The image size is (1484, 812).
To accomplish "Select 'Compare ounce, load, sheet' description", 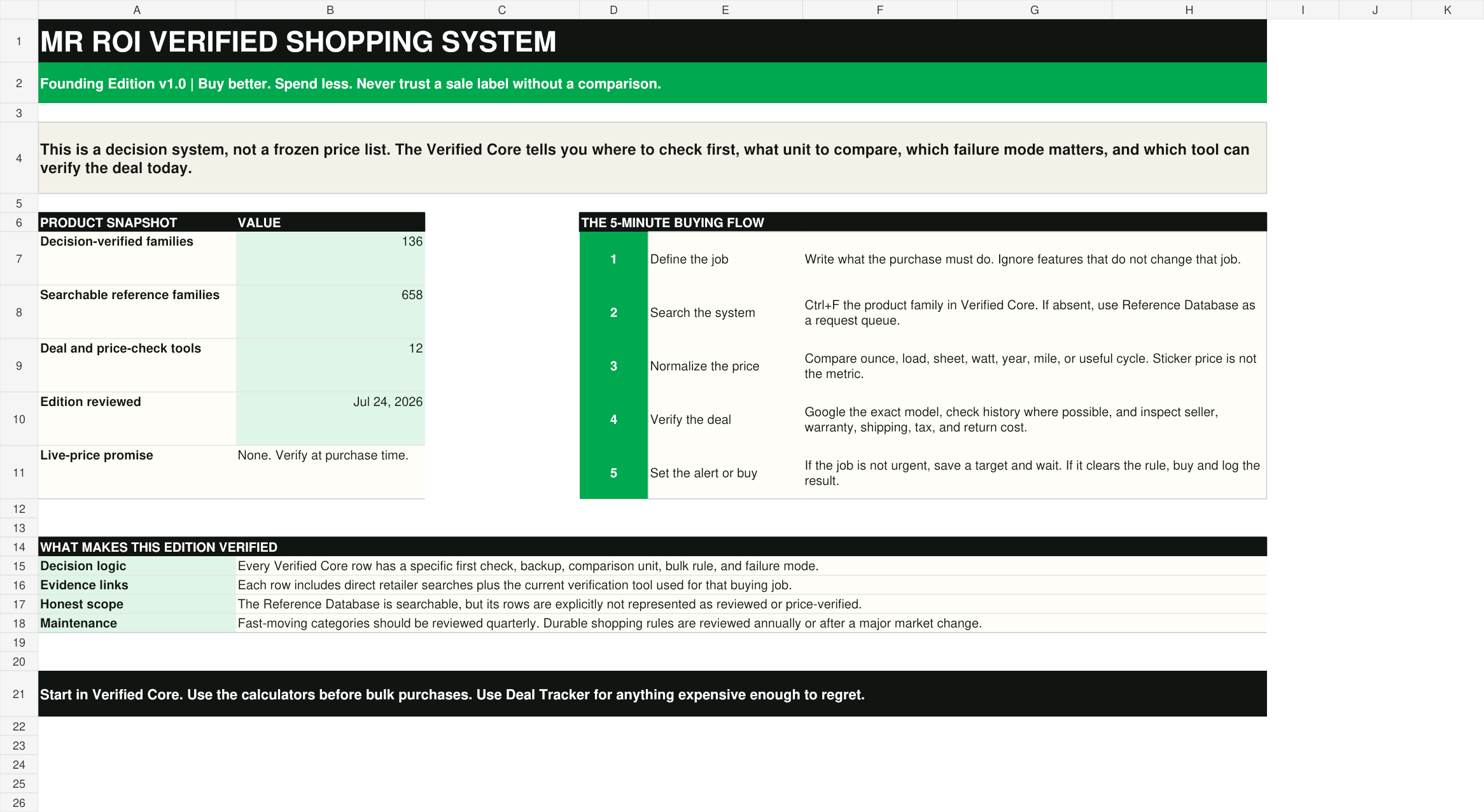I will click(1035, 365).
